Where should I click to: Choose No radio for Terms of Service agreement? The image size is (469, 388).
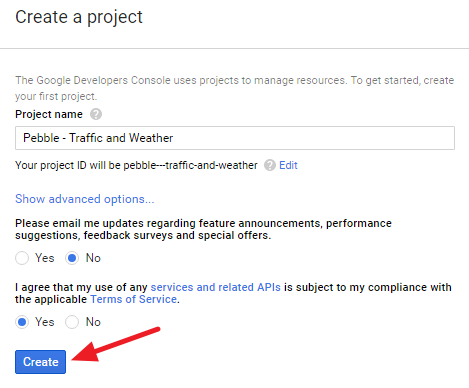tap(72, 322)
